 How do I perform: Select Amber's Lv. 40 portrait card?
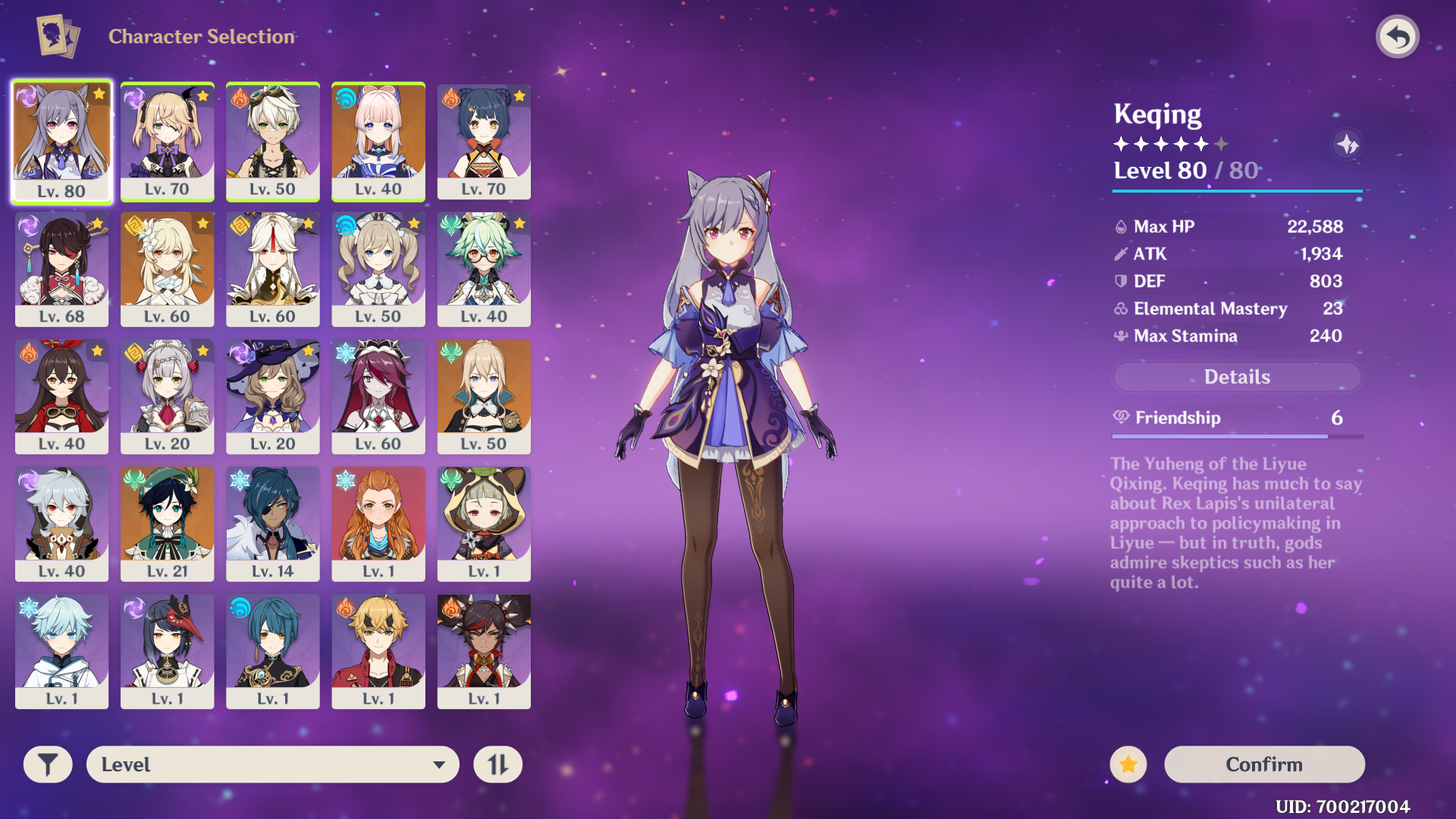tap(62, 397)
